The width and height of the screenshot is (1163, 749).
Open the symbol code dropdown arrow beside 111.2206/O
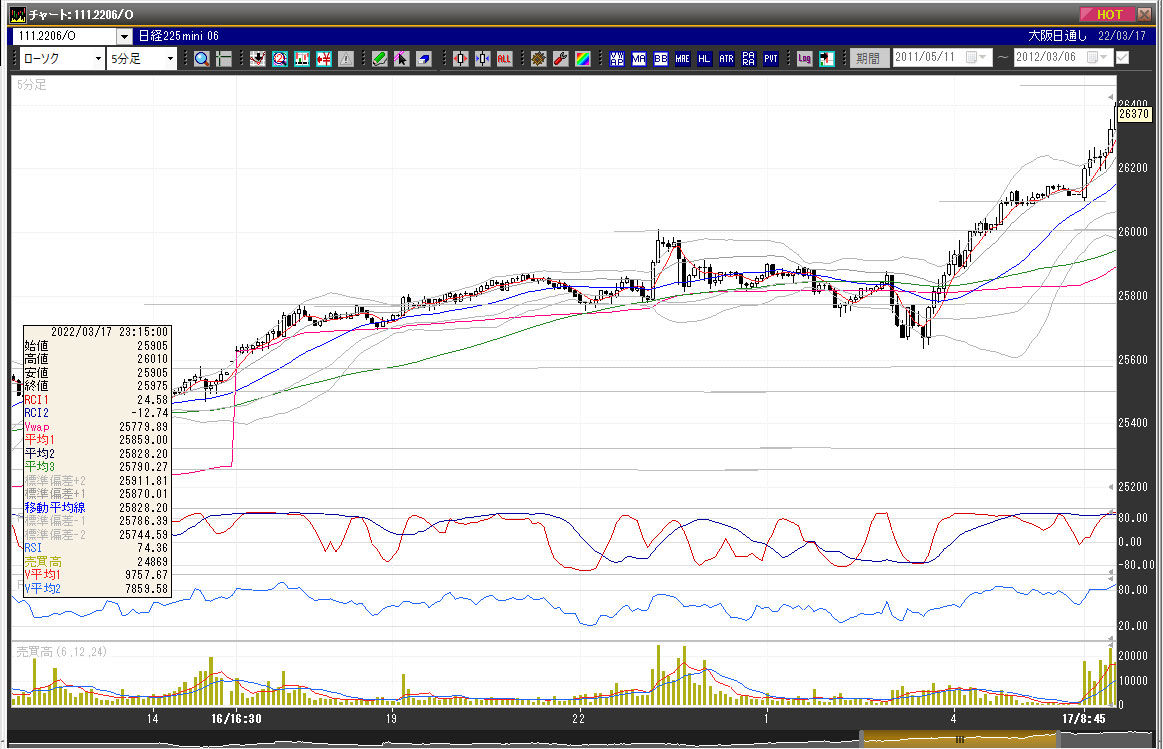click(x=124, y=36)
